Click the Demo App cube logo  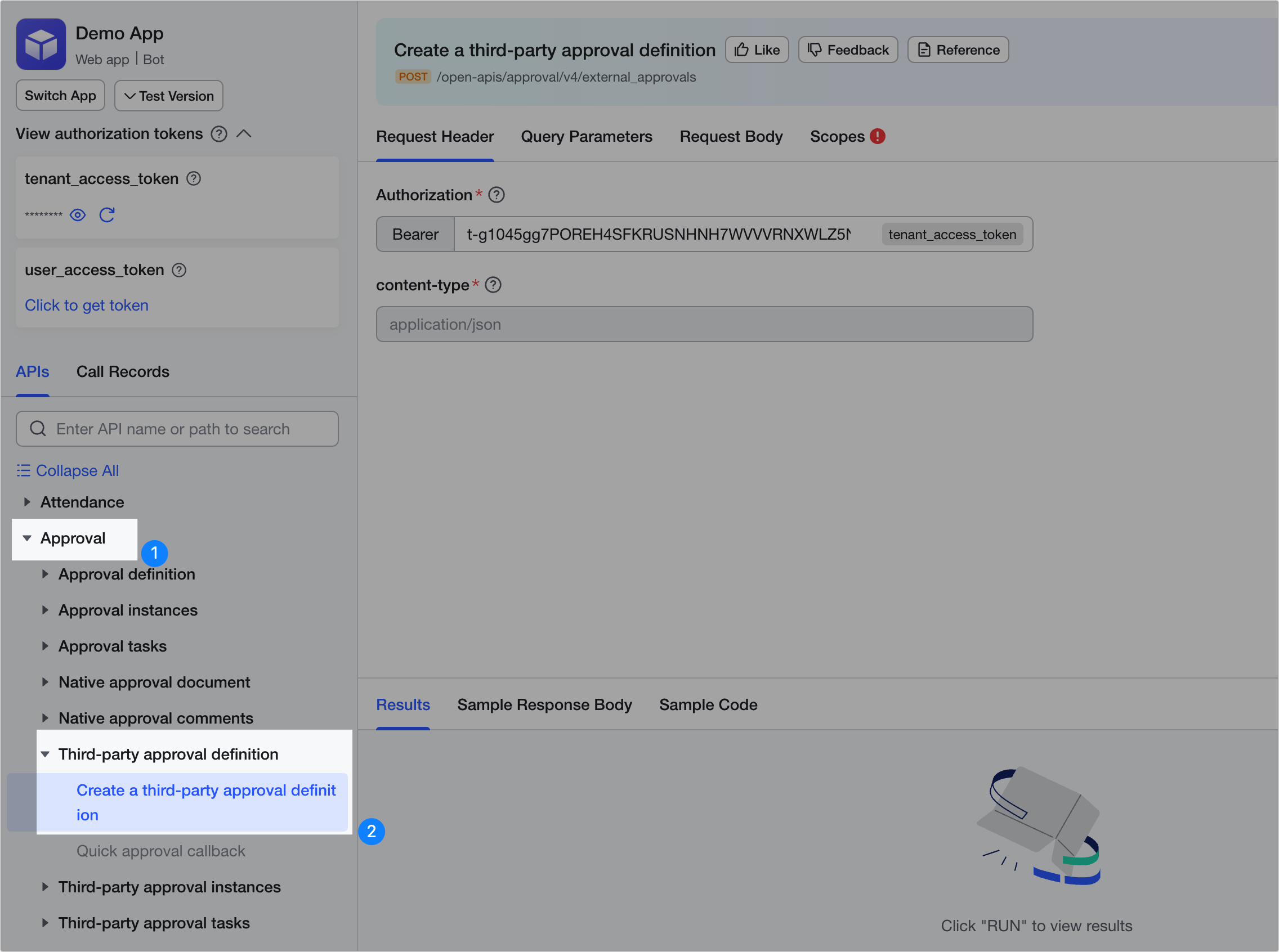pyautogui.click(x=41, y=44)
